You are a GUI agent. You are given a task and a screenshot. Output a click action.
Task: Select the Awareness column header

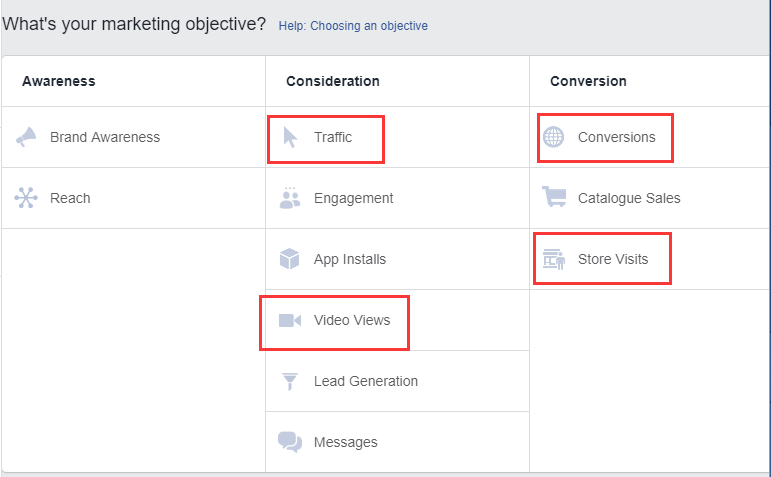[59, 81]
